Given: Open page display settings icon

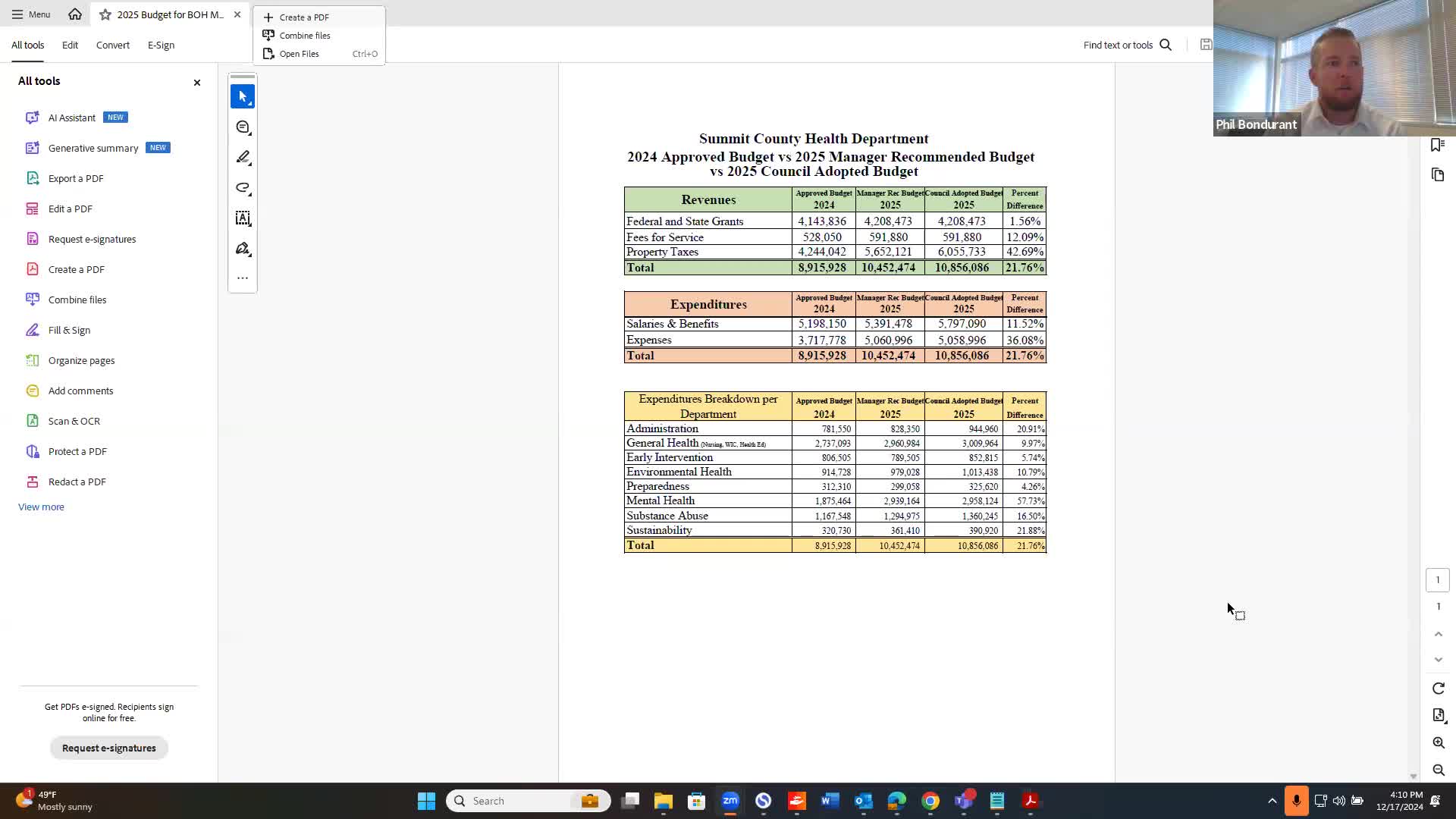Looking at the screenshot, I should tap(1439, 716).
